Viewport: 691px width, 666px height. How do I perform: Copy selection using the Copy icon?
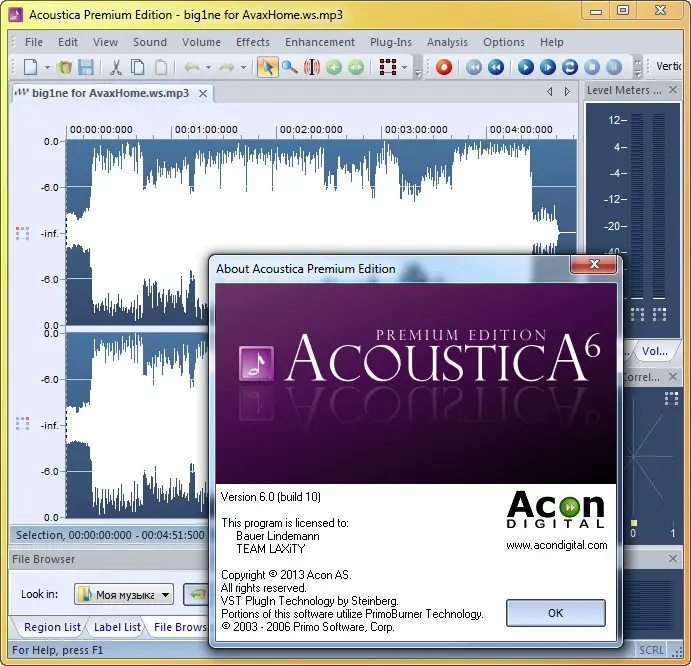[x=138, y=67]
